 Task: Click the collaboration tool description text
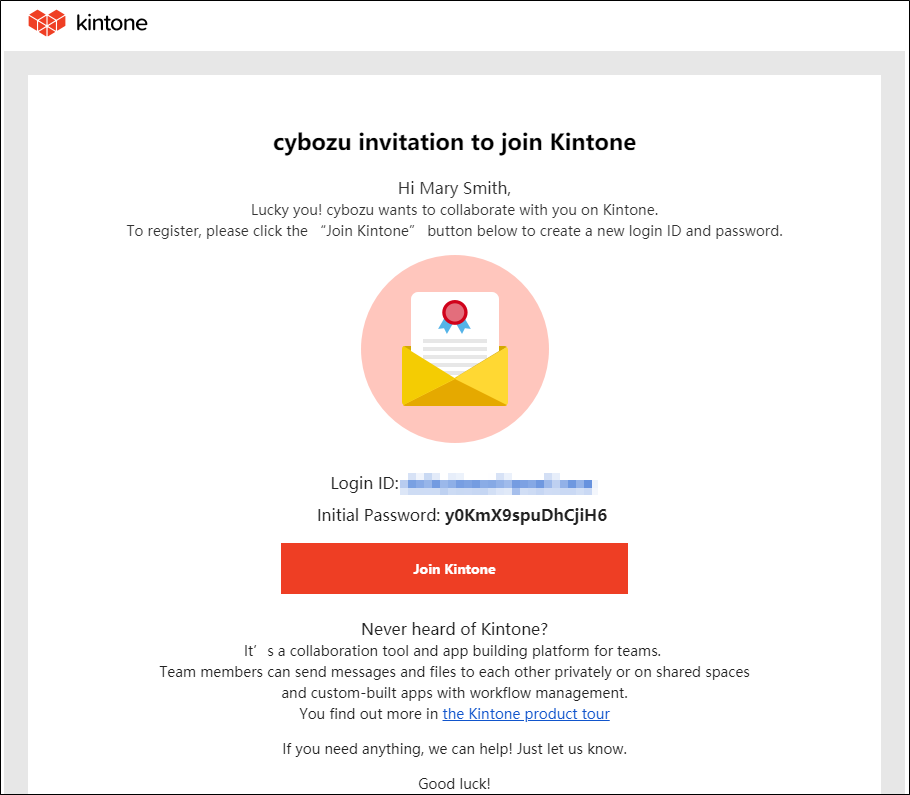click(x=454, y=650)
